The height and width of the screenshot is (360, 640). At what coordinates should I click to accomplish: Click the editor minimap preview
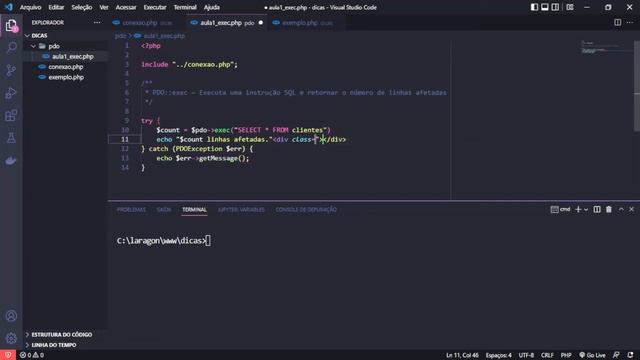606,47
